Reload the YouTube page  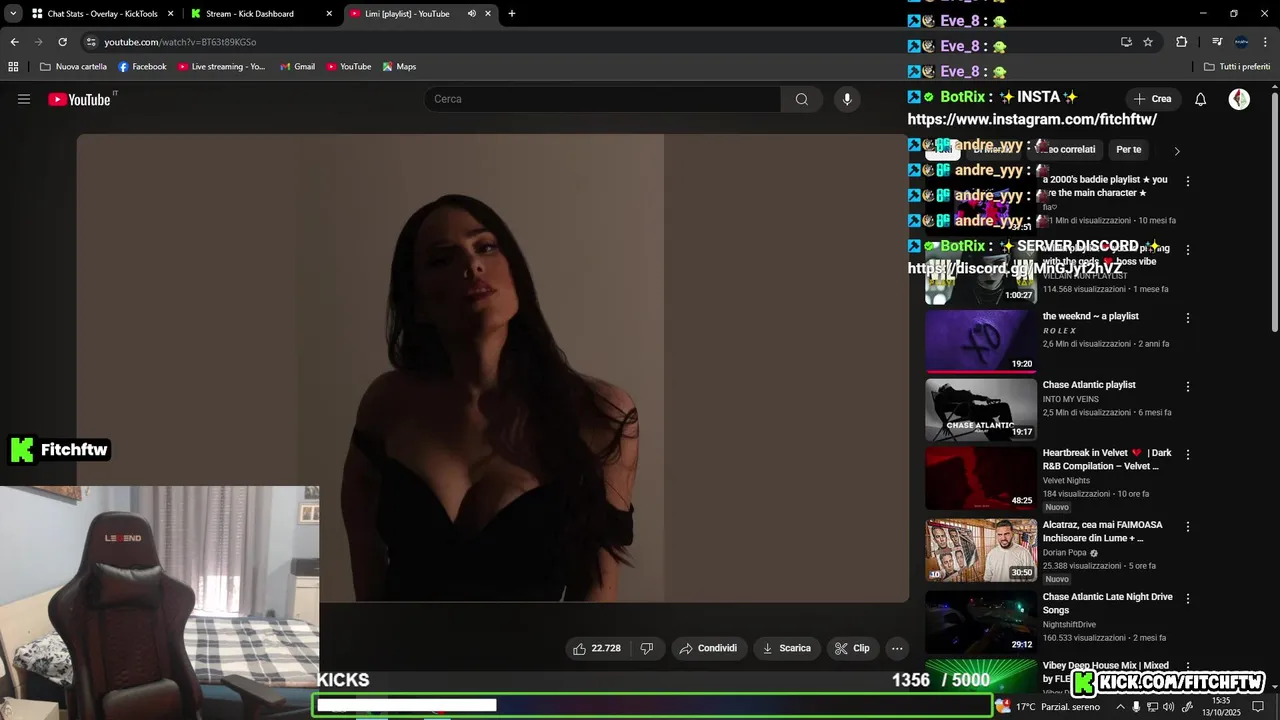click(x=62, y=42)
